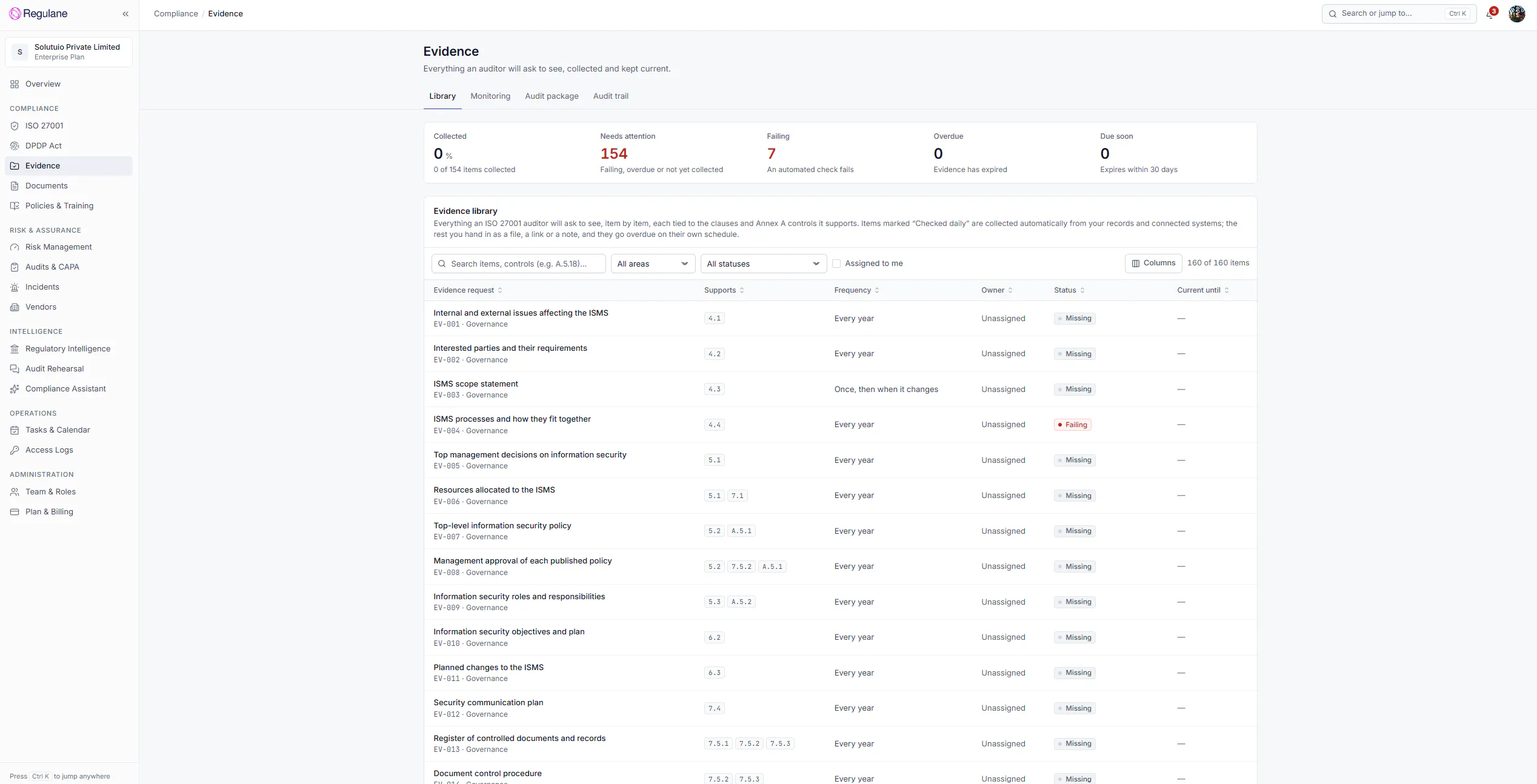Click the Search or jump to box

click(1399, 14)
